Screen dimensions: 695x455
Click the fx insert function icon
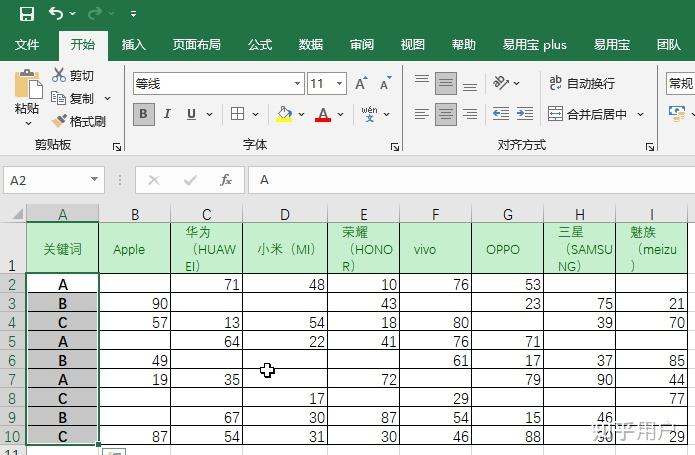click(226, 180)
